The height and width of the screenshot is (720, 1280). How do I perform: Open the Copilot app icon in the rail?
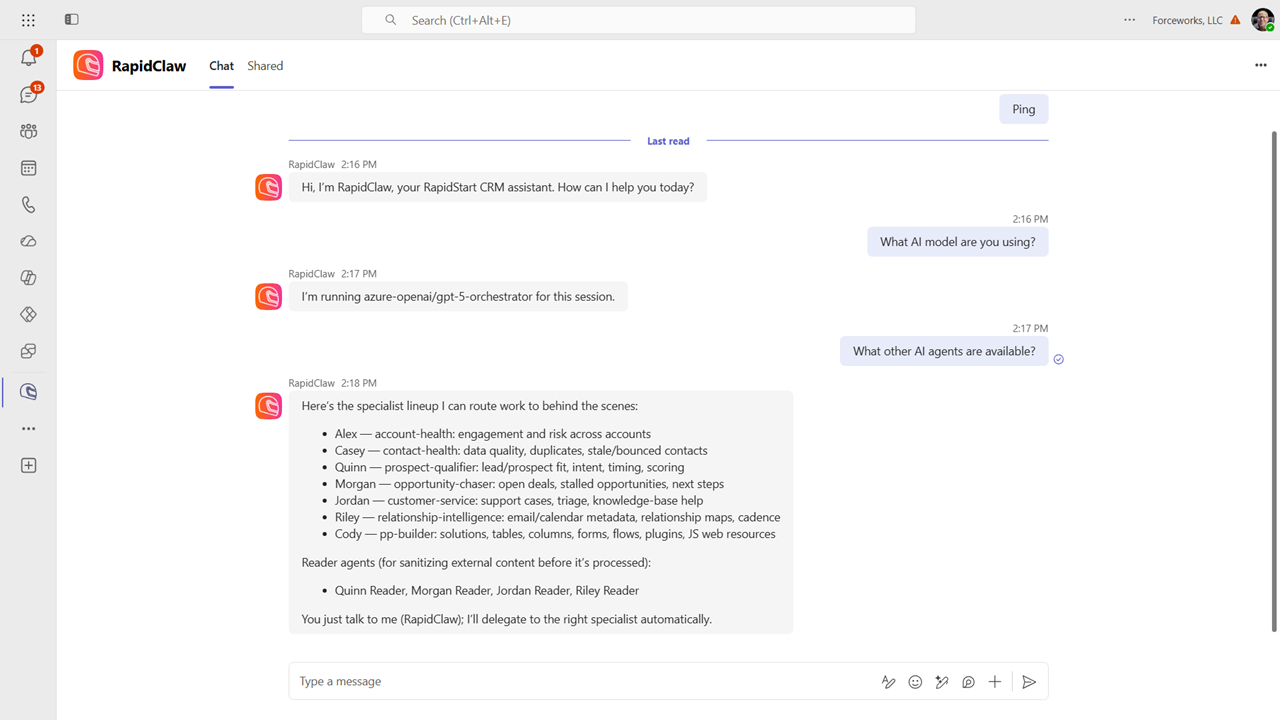[x=28, y=278]
